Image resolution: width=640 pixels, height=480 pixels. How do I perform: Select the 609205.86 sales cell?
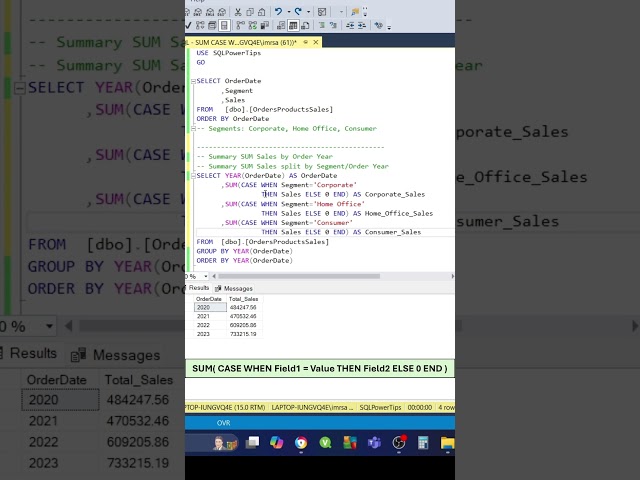click(244, 325)
